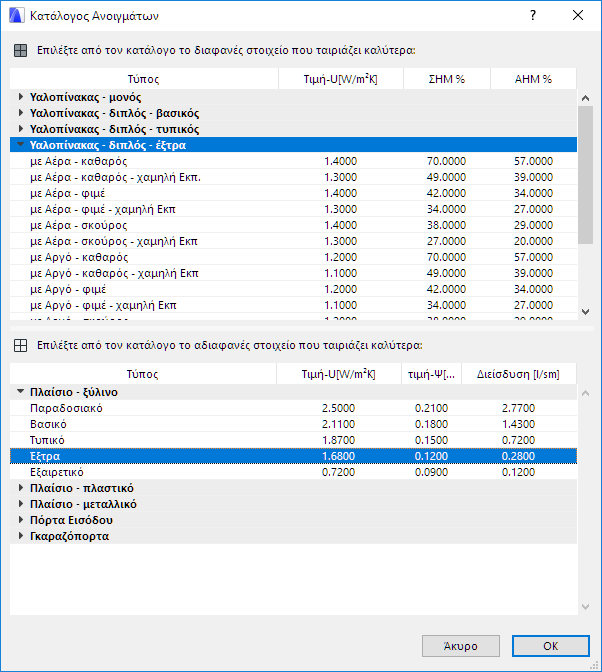The width and height of the screenshot is (602, 672).
Task: Expand the Πλαίσιο - μεταλλικό group
Action: pos(21,504)
